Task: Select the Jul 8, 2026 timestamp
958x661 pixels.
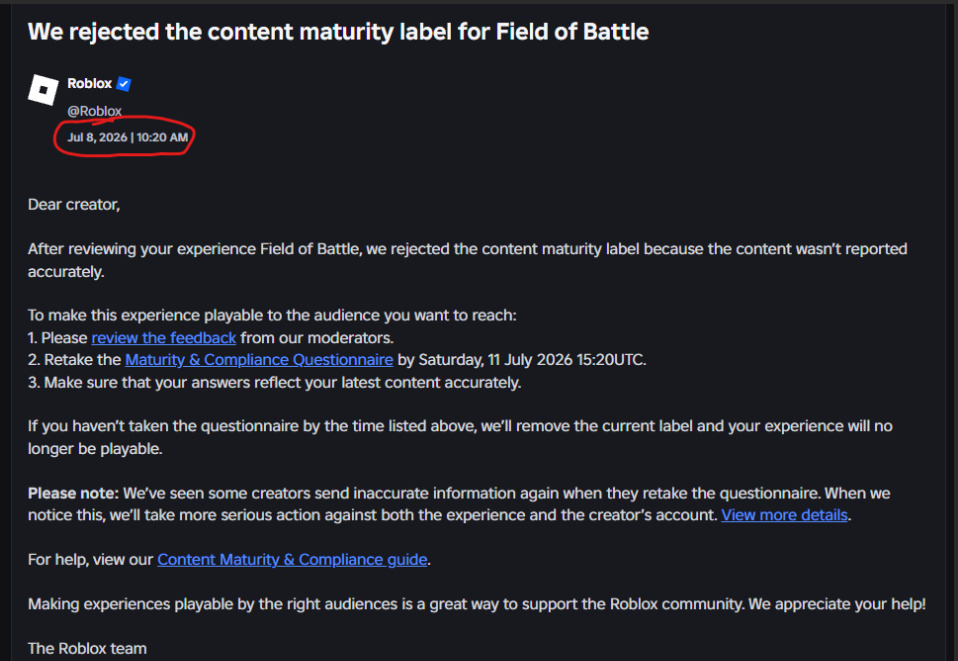Action: pyautogui.click(x=128, y=137)
